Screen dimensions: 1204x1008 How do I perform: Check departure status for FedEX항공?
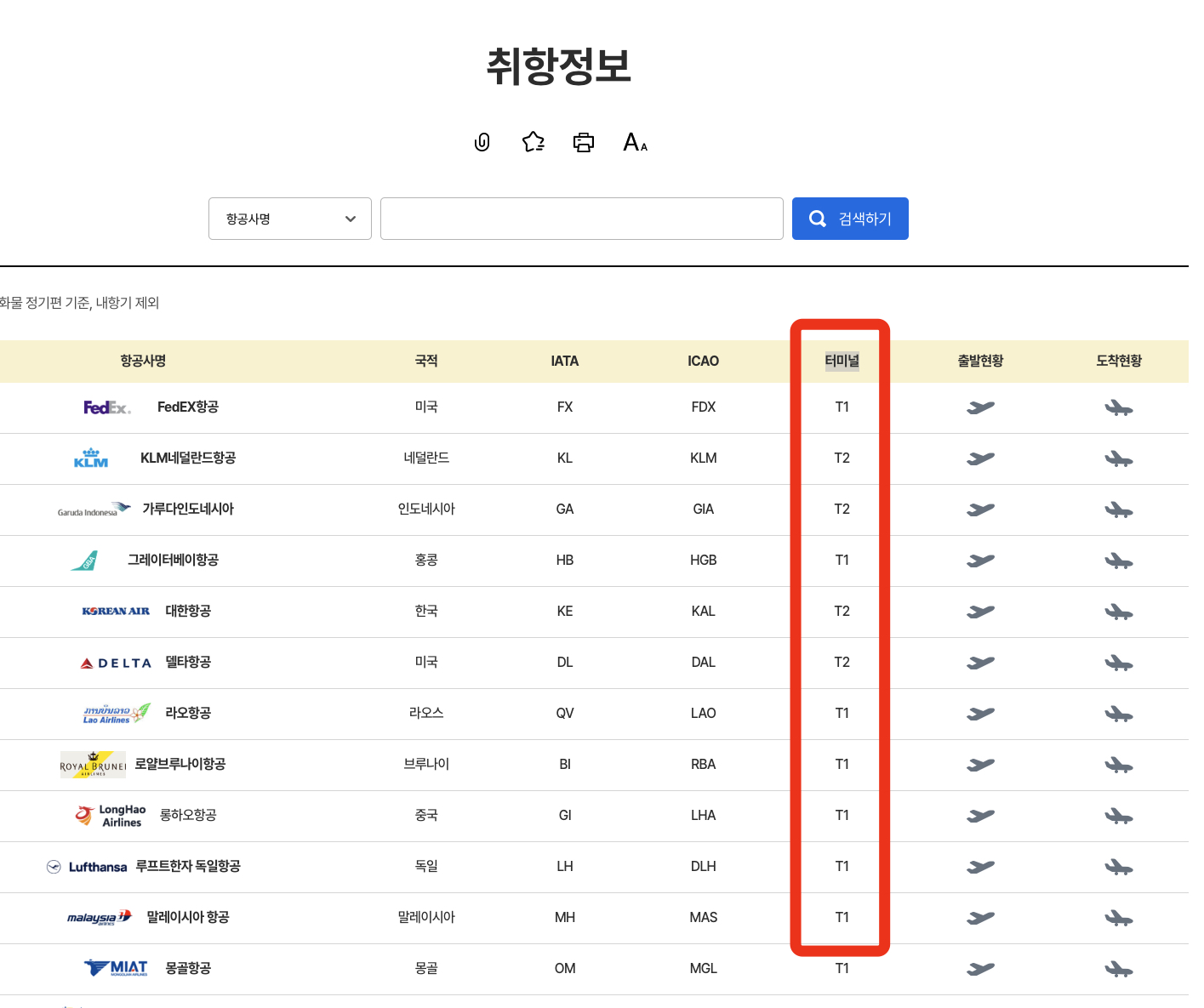(x=980, y=407)
